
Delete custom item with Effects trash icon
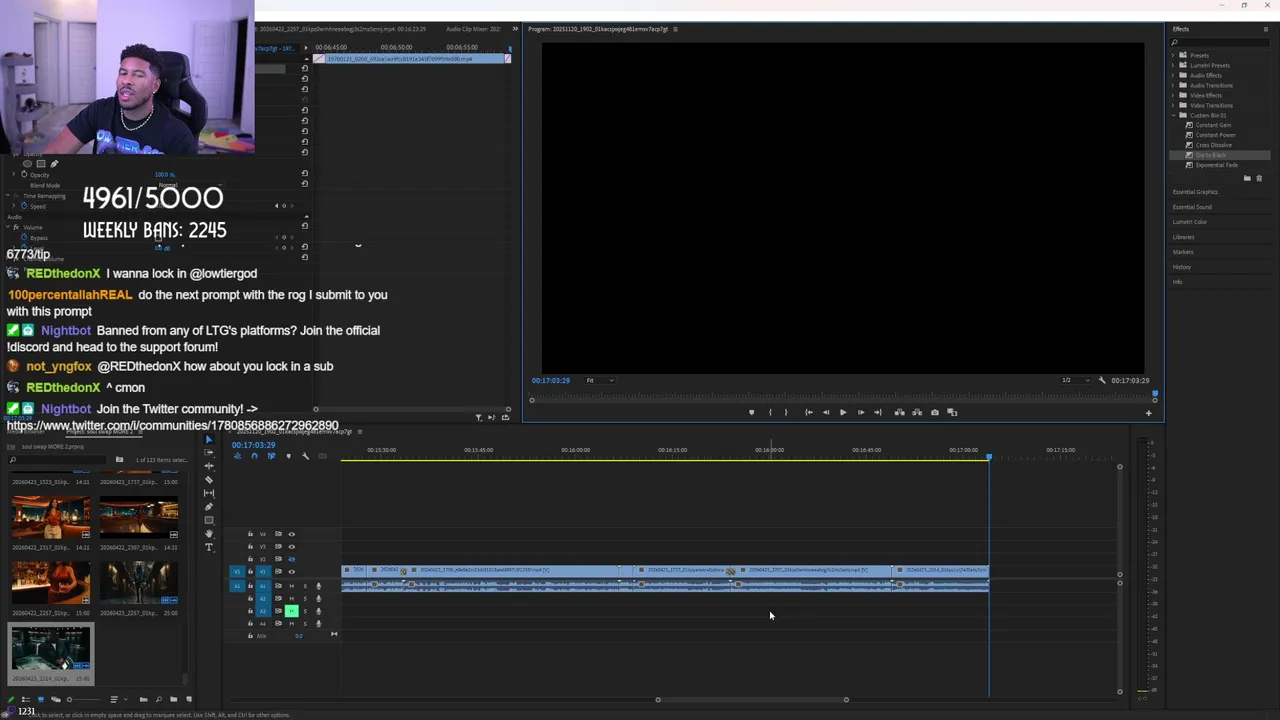(1258, 178)
